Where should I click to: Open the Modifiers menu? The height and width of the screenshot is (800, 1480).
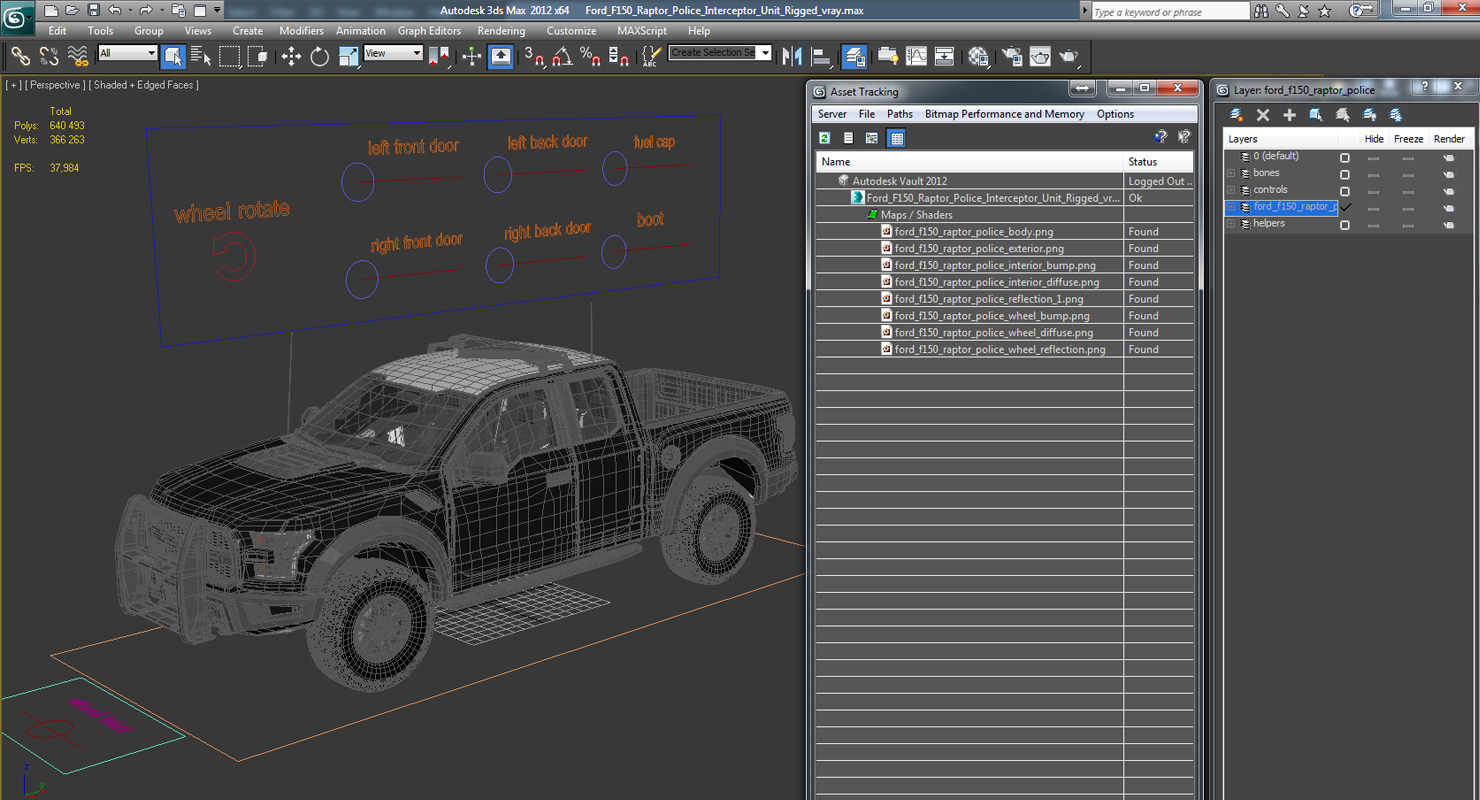[301, 31]
